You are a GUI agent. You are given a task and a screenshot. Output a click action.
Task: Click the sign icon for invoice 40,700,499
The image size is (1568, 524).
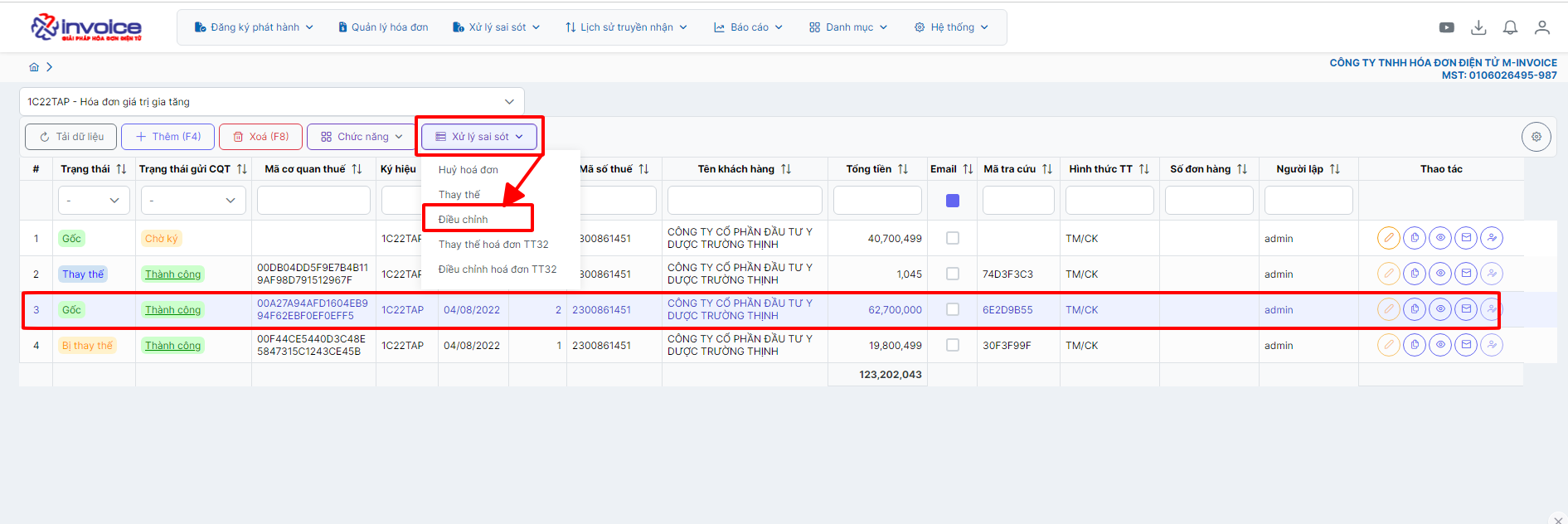(1492, 238)
